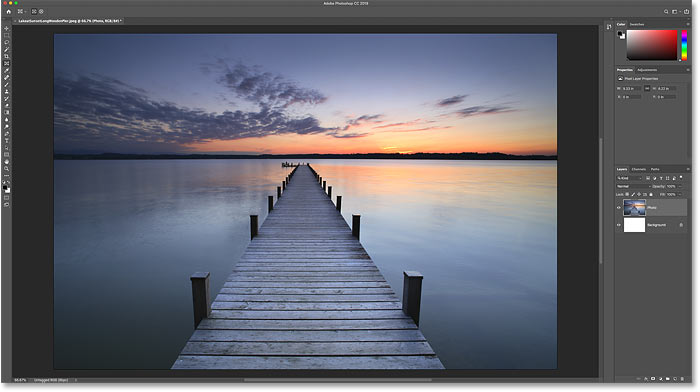The image size is (700, 392).
Task: Toggle the link width and height icon
Action: click(647, 88)
